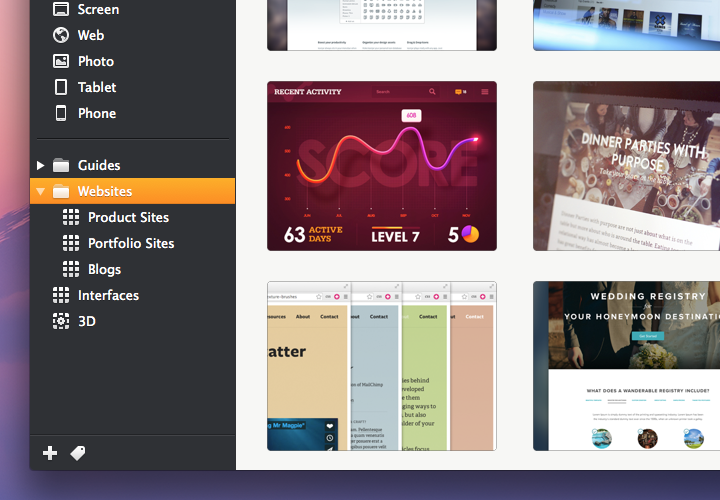Select the Screen icon in sidebar
Viewport: 720px width, 500px height.
tap(61, 9)
